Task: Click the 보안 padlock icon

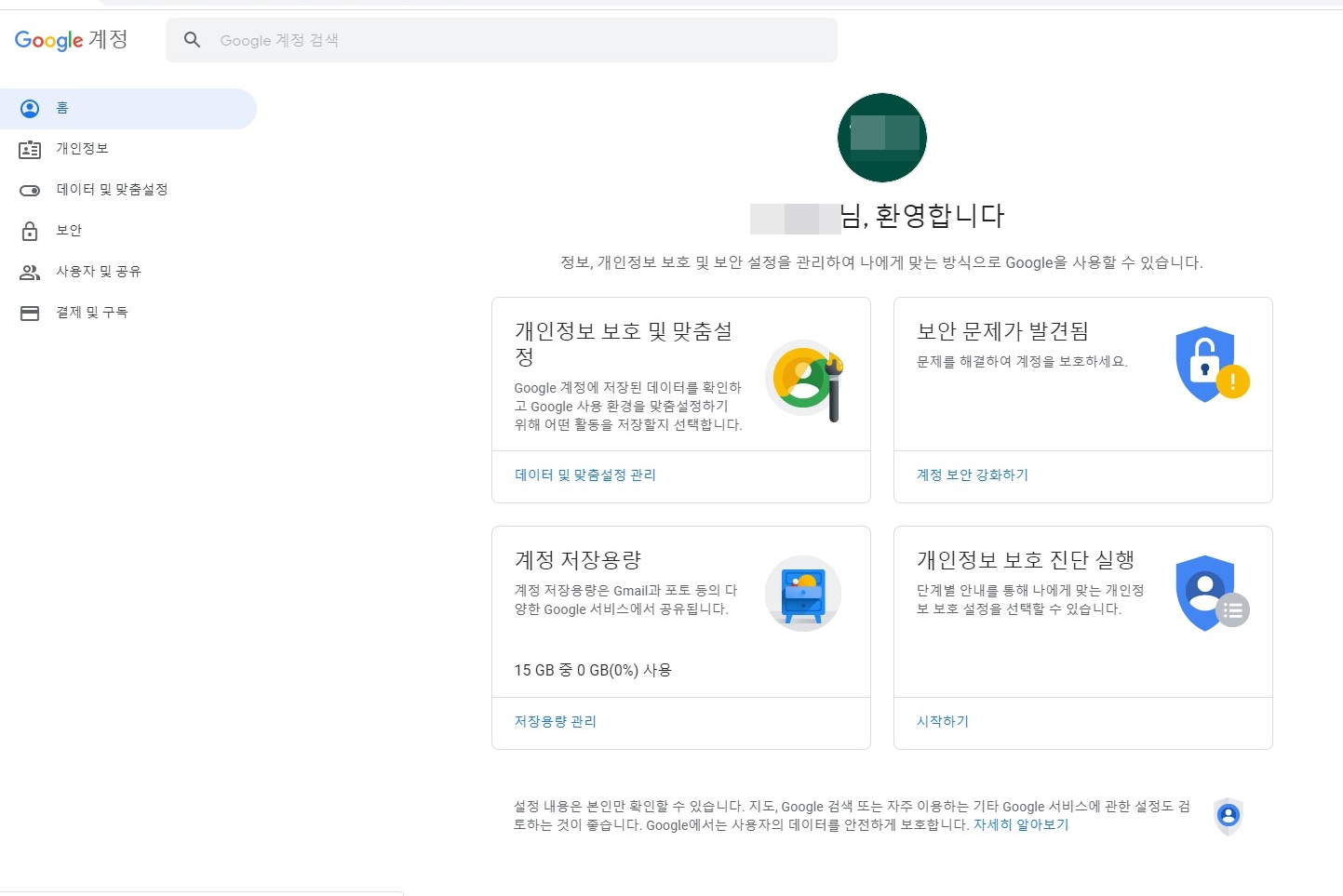Action: (x=30, y=231)
